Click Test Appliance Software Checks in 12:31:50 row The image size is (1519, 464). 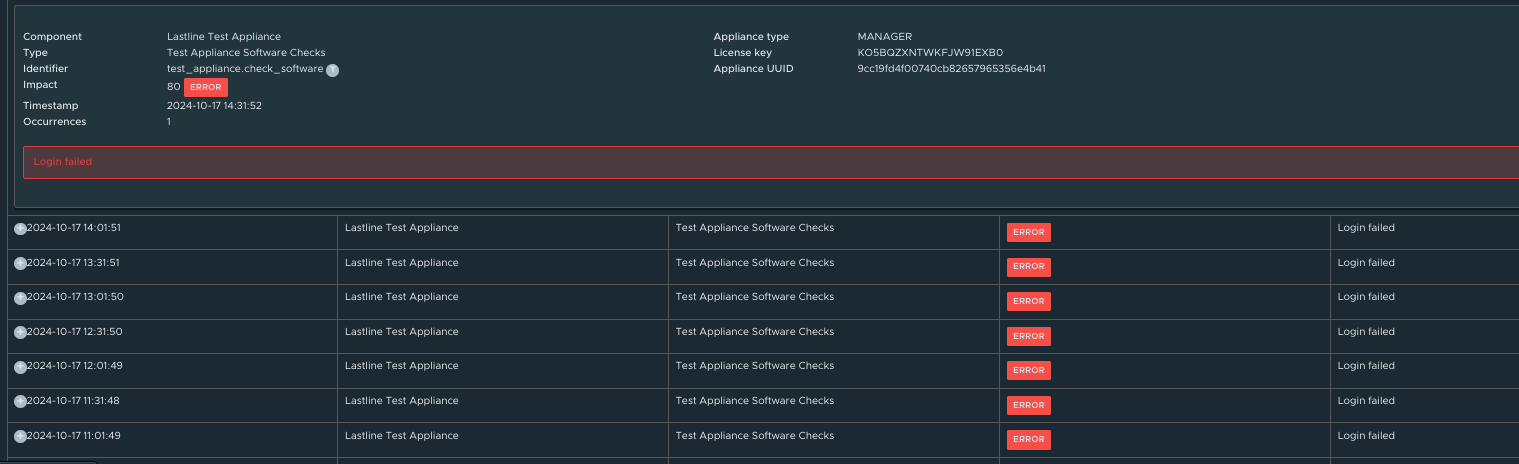pyautogui.click(x=754, y=332)
